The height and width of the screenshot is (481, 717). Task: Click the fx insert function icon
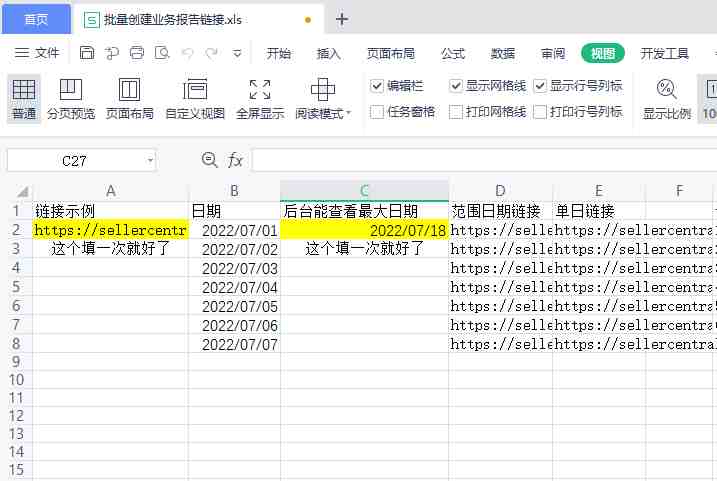click(x=235, y=160)
